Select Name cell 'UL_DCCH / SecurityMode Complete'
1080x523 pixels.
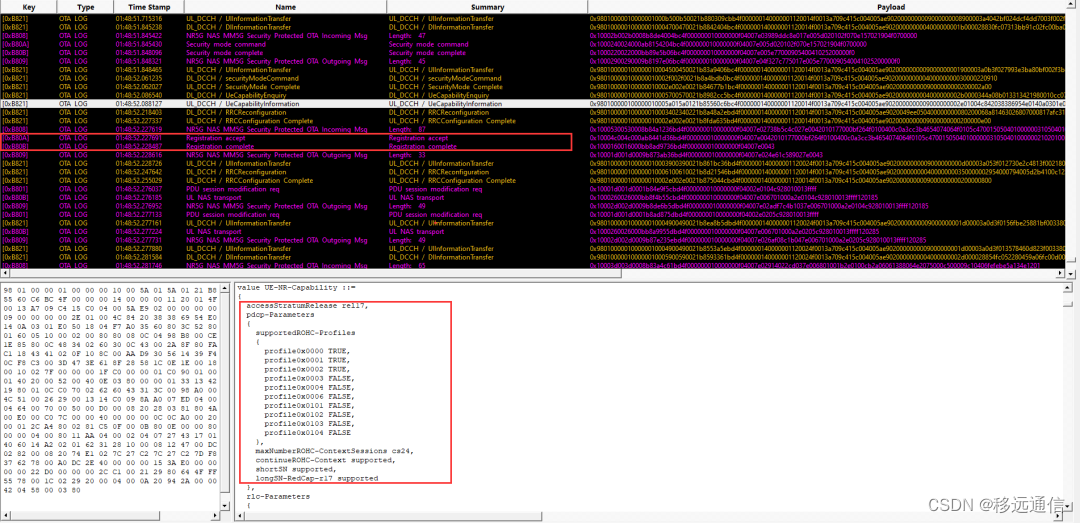pyautogui.click(x=242, y=87)
